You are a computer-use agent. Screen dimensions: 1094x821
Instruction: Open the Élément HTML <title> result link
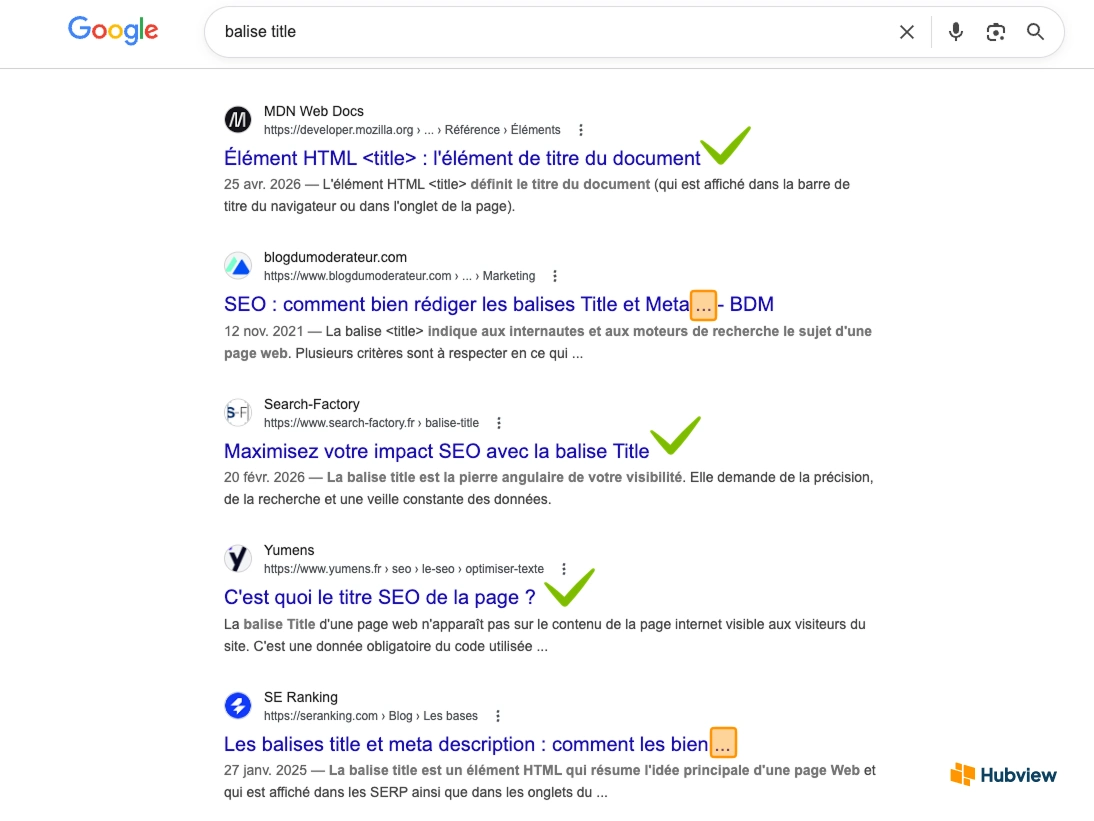(x=462, y=158)
